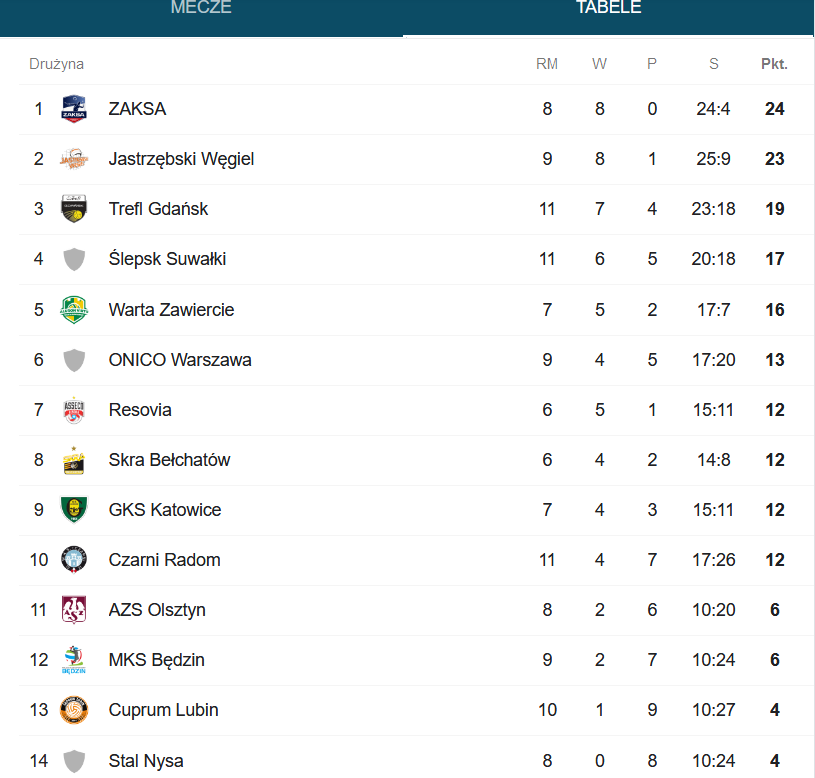Click the Pkt. column header
The height and width of the screenshot is (778, 815).
(x=774, y=64)
